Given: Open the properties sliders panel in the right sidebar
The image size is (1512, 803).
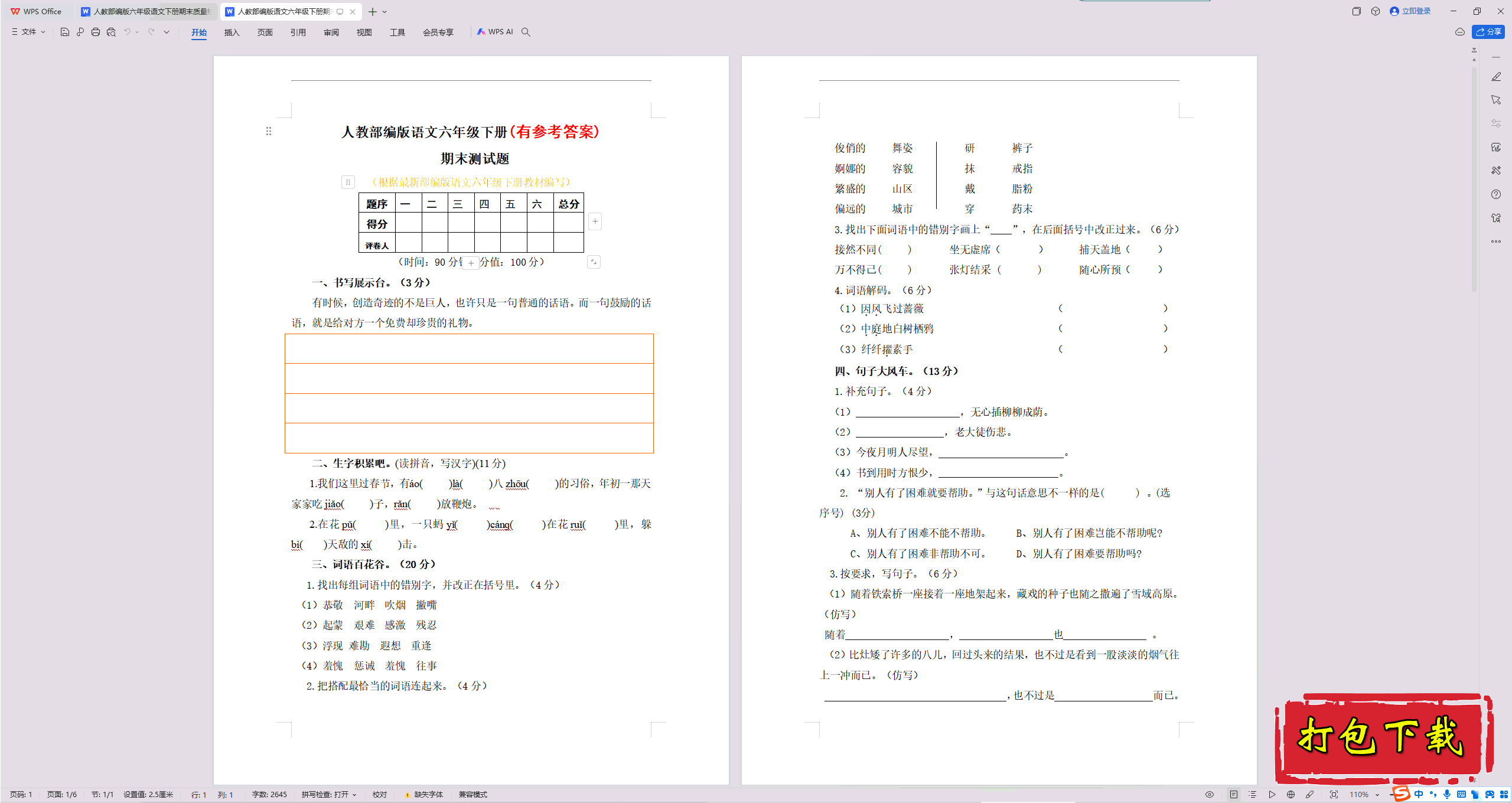Looking at the screenshot, I should click(1496, 123).
